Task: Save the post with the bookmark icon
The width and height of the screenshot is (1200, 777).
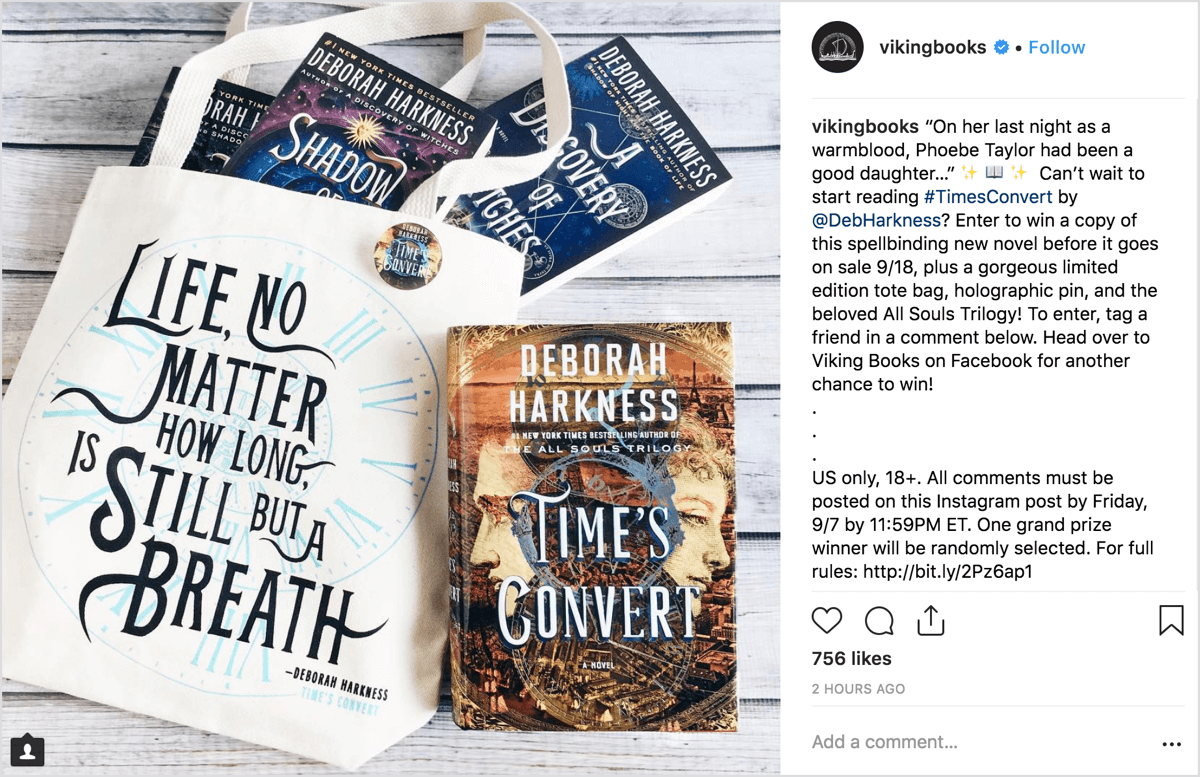Action: point(1171,620)
